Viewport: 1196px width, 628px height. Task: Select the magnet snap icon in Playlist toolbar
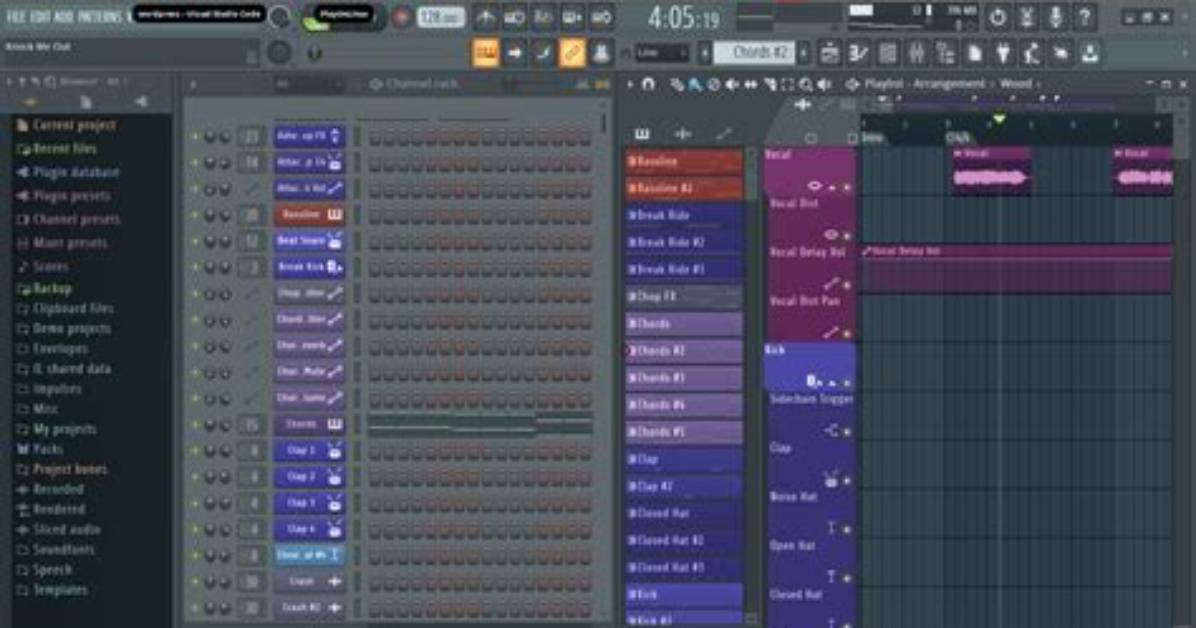pyautogui.click(x=648, y=84)
